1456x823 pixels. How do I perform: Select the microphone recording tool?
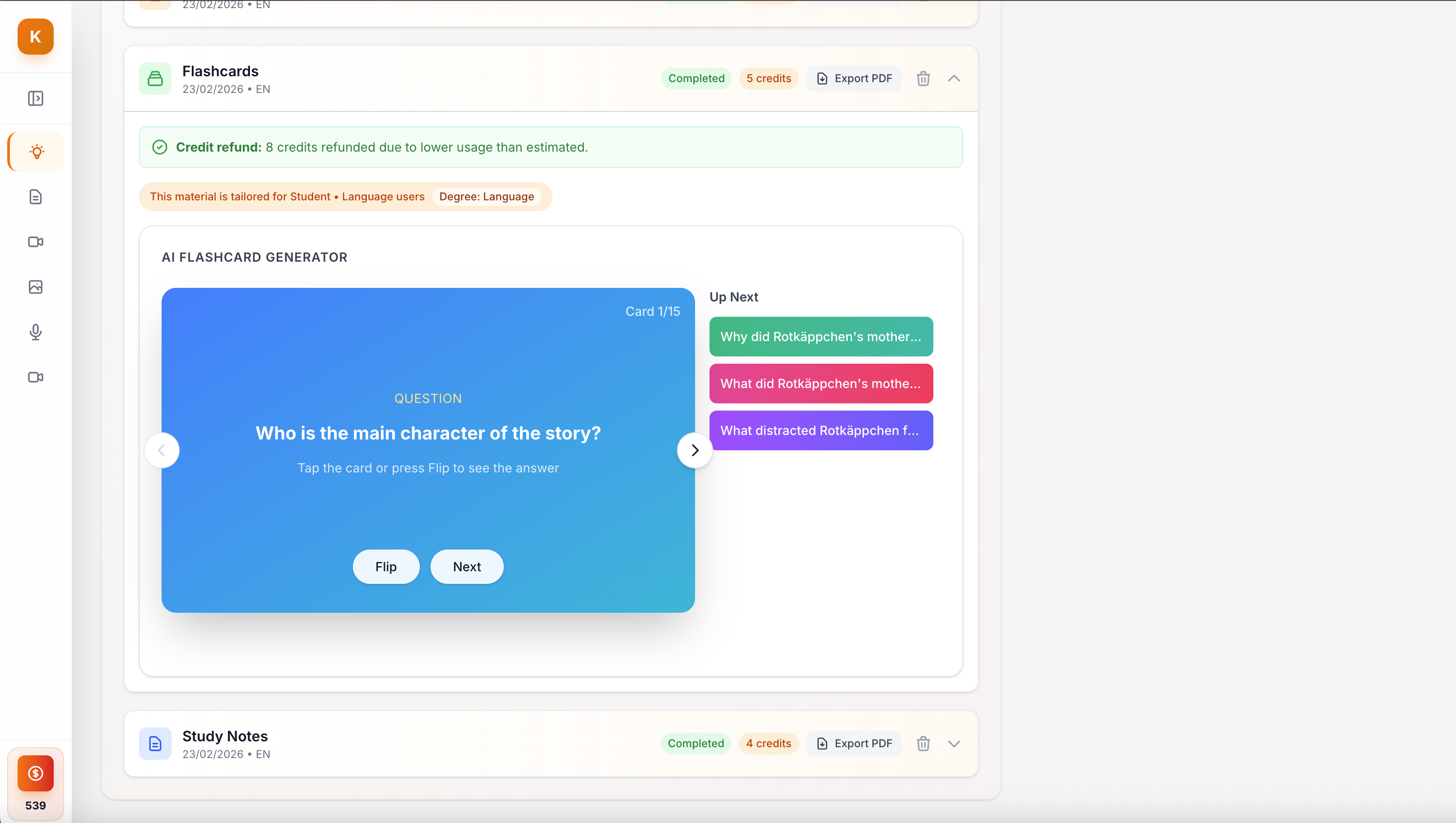[36, 333]
